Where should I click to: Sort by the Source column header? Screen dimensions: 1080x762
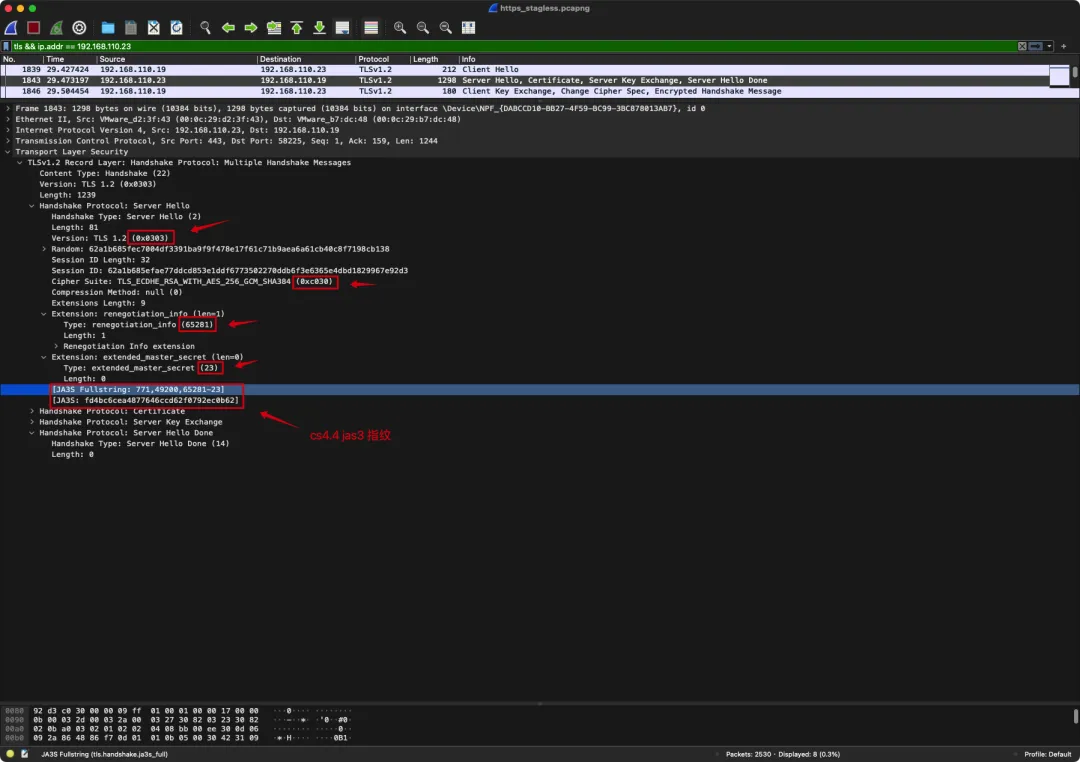176,59
